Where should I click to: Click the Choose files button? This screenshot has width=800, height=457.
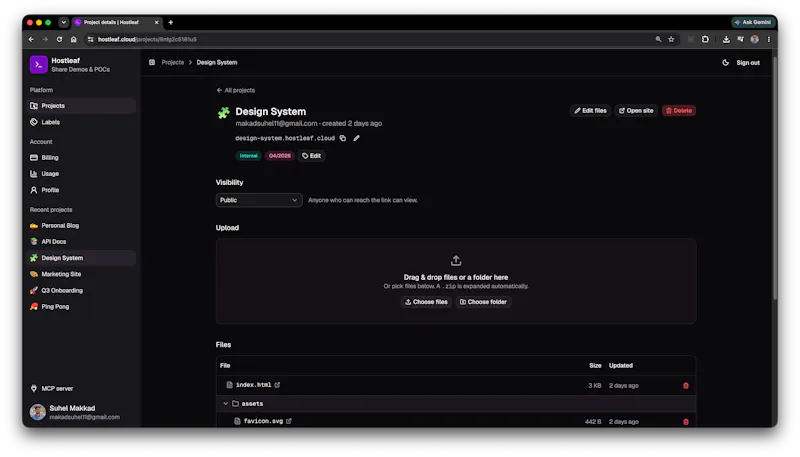pos(426,302)
